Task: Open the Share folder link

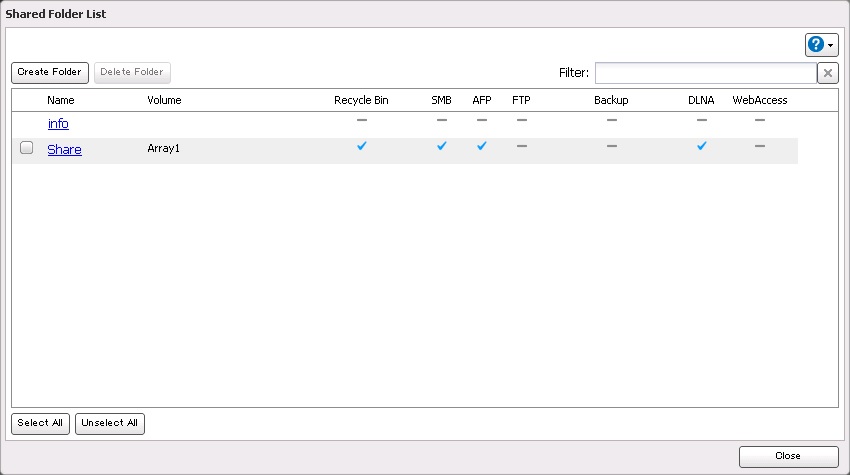Action: [64, 150]
